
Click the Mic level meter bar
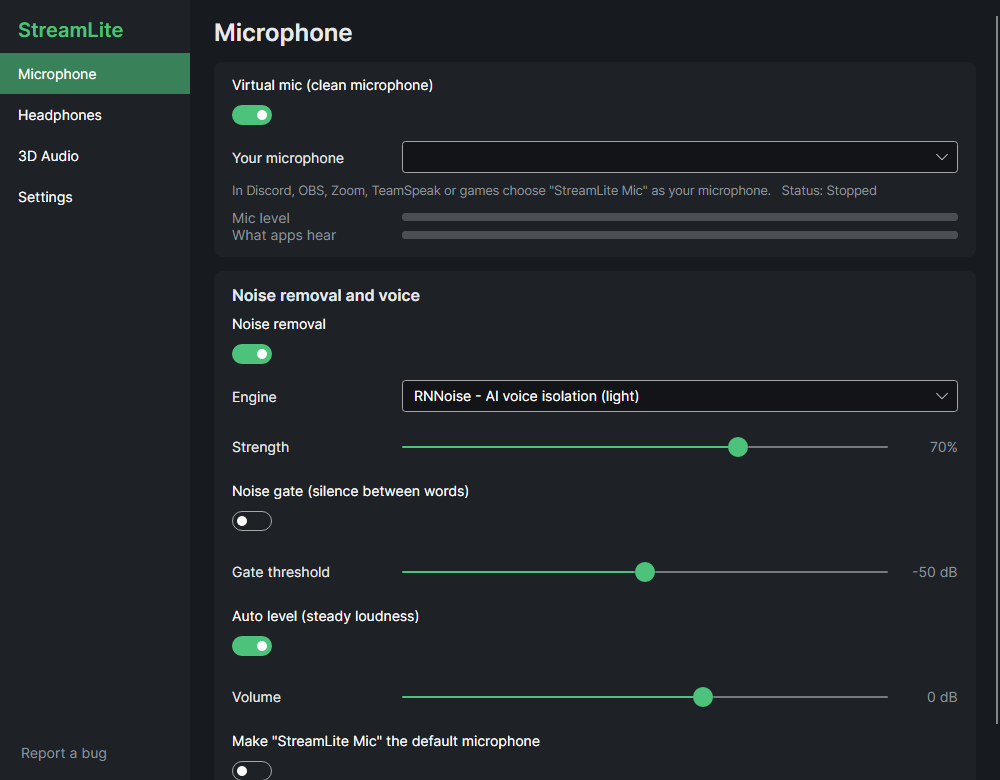[x=680, y=217]
